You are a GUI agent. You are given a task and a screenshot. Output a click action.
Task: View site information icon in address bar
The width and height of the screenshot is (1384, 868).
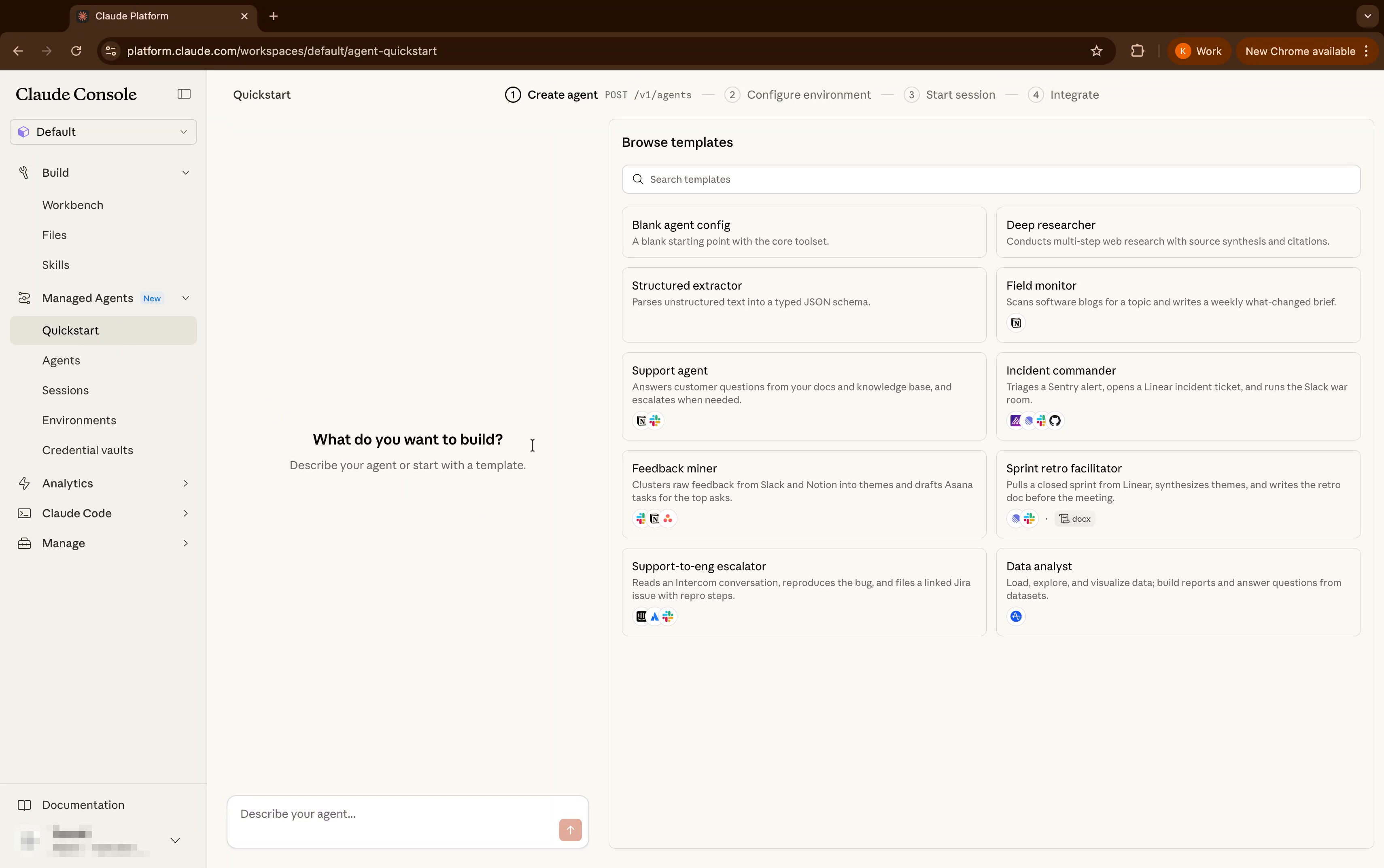coord(111,51)
